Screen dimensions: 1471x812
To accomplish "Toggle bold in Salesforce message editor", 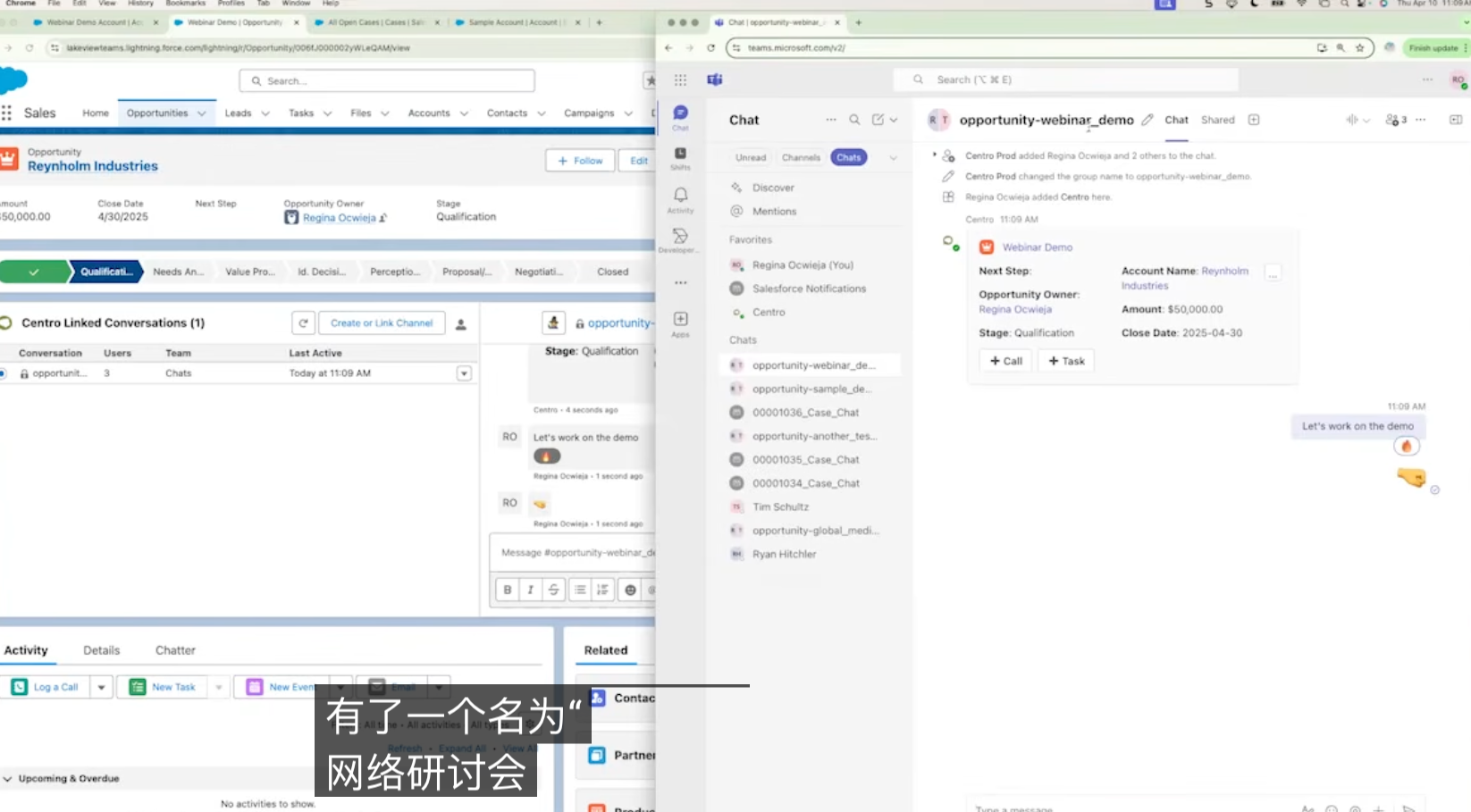I will [508, 590].
